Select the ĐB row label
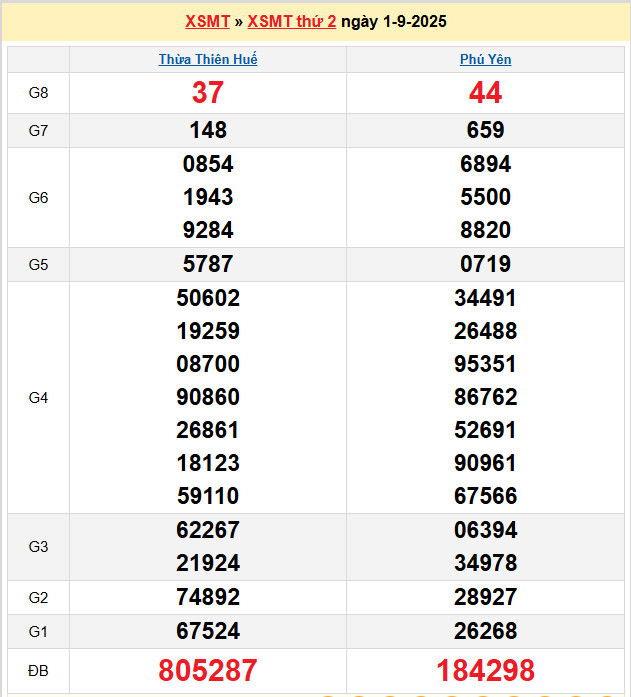Viewport: 631px width, 697px height. point(38,670)
